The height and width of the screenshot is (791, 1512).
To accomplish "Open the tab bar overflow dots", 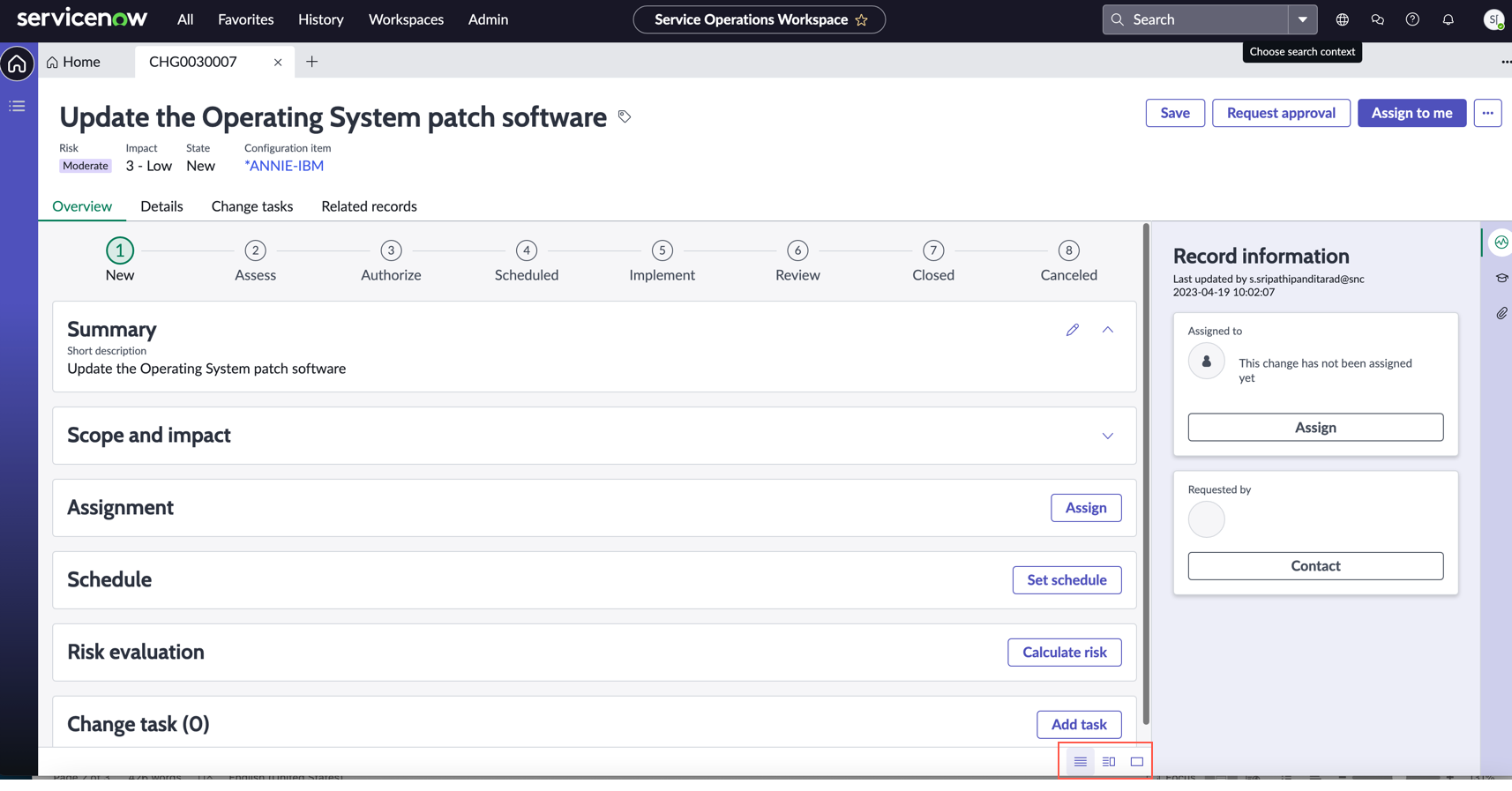I will (x=1505, y=62).
